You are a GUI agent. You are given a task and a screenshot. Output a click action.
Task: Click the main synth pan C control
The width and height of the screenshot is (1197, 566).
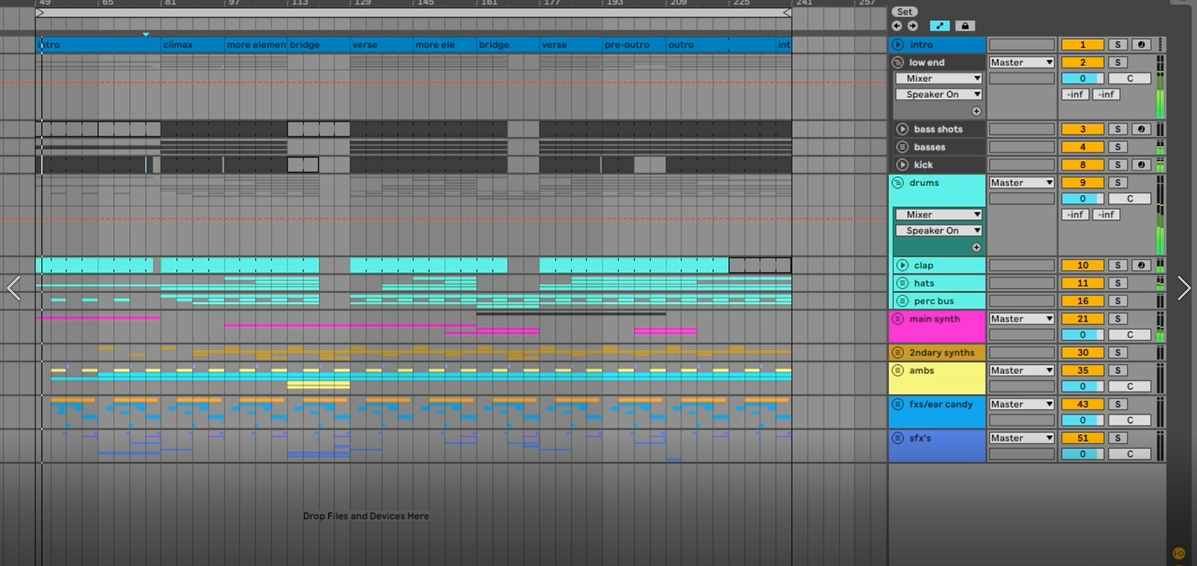point(1130,335)
